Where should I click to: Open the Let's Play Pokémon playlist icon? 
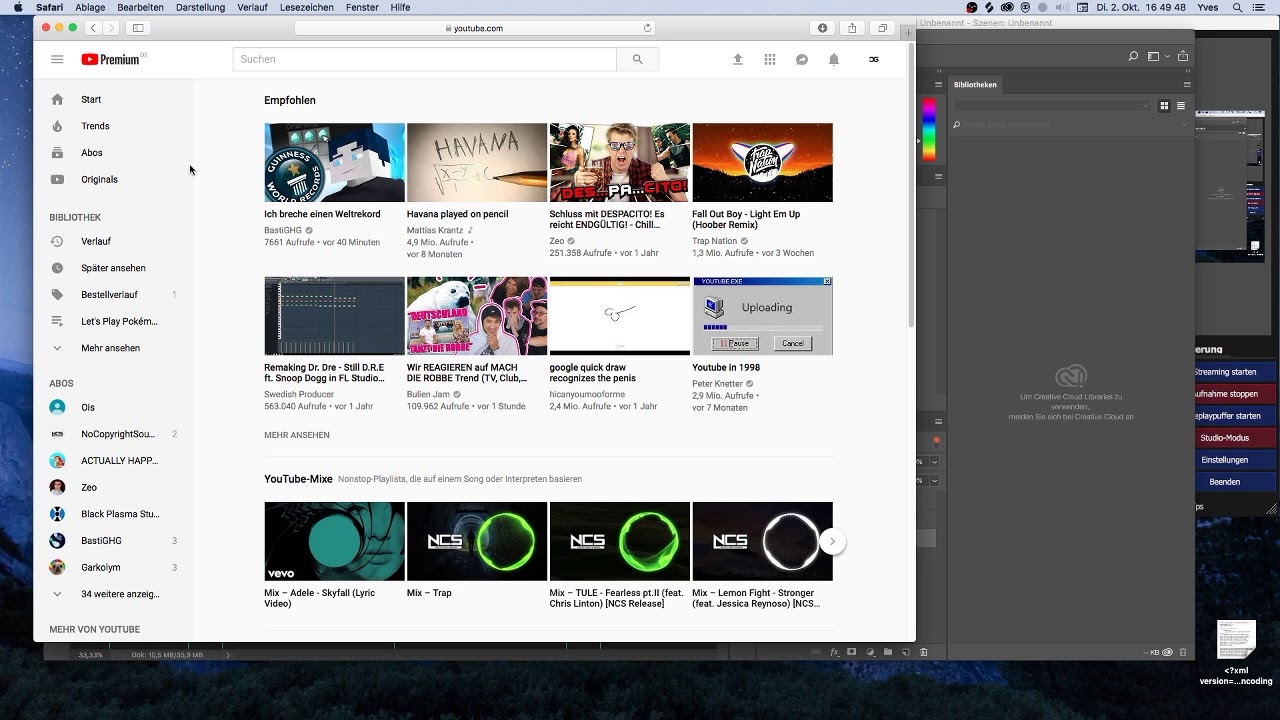(x=57, y=321)
